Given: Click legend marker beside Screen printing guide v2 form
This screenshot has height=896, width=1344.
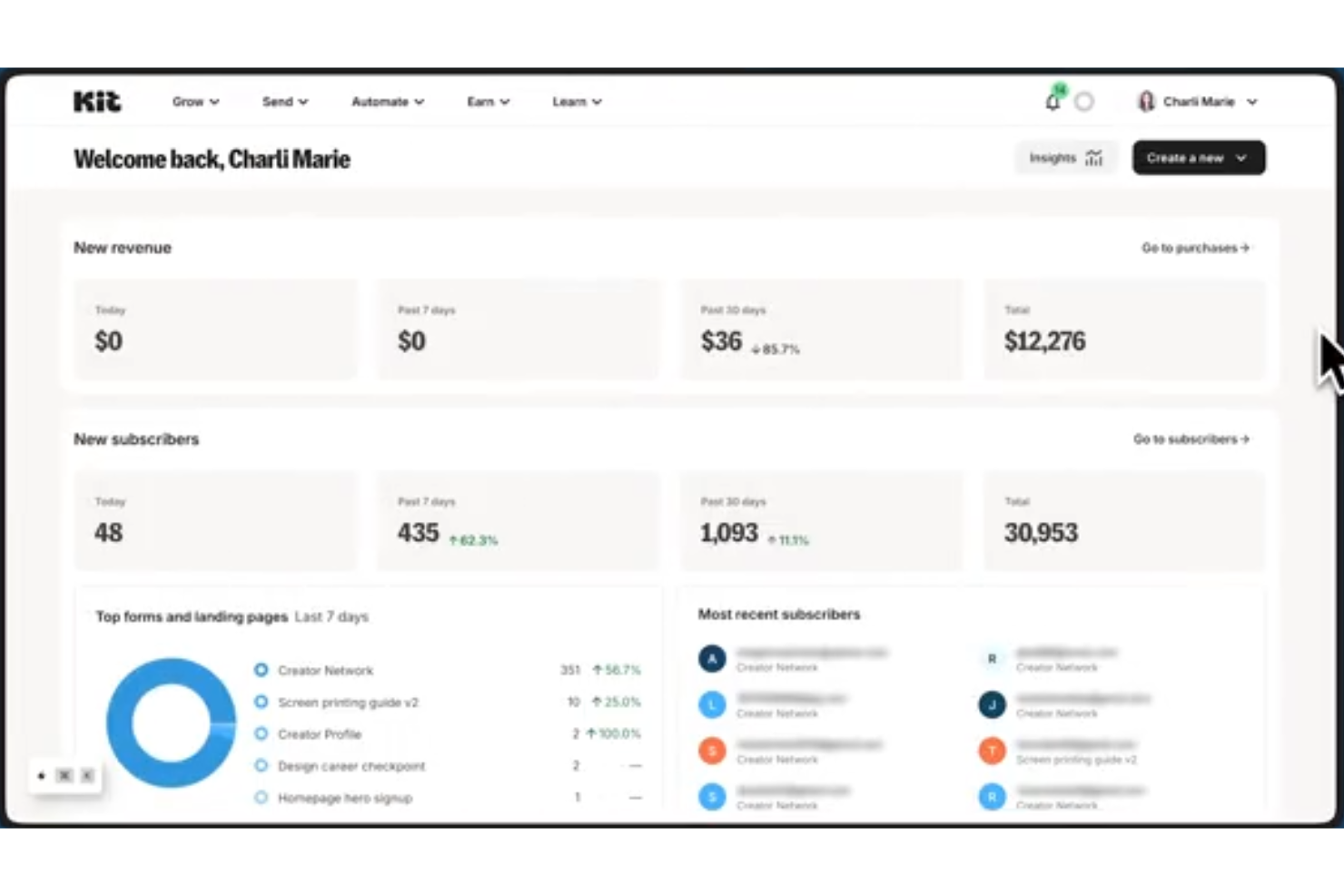Looking at the screenshot, I should [x=261, y=702].
